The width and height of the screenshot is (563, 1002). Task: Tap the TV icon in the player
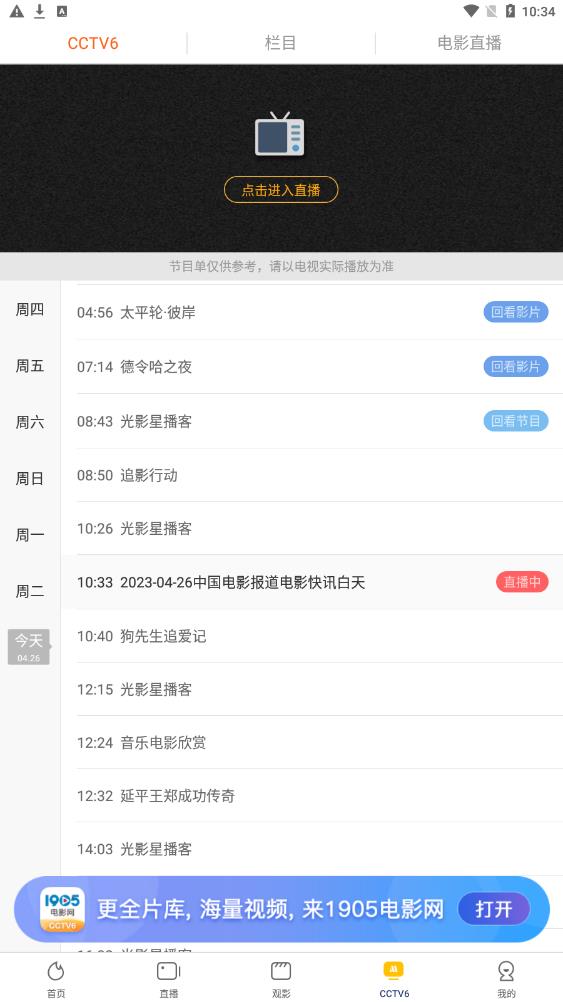coord(280,134)
